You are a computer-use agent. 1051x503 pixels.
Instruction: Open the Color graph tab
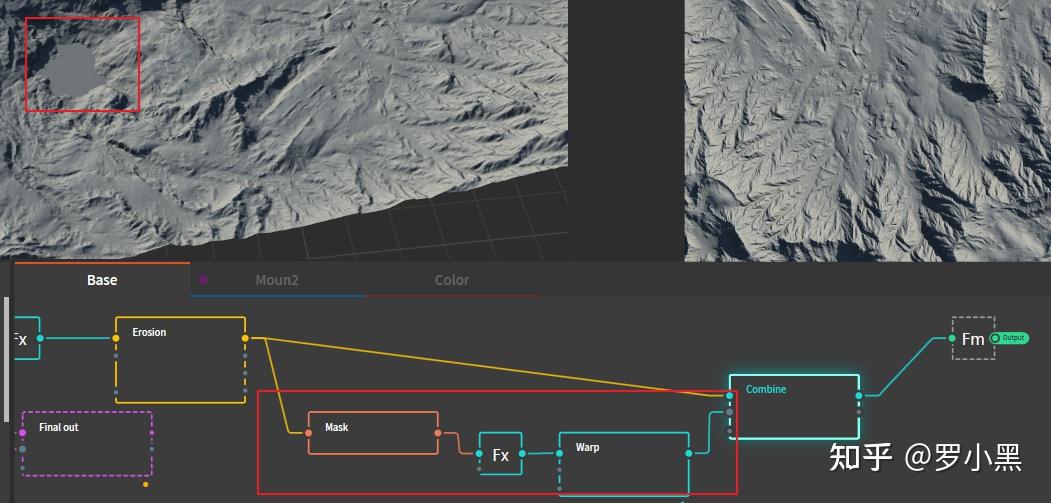click(x=452, y=280)
